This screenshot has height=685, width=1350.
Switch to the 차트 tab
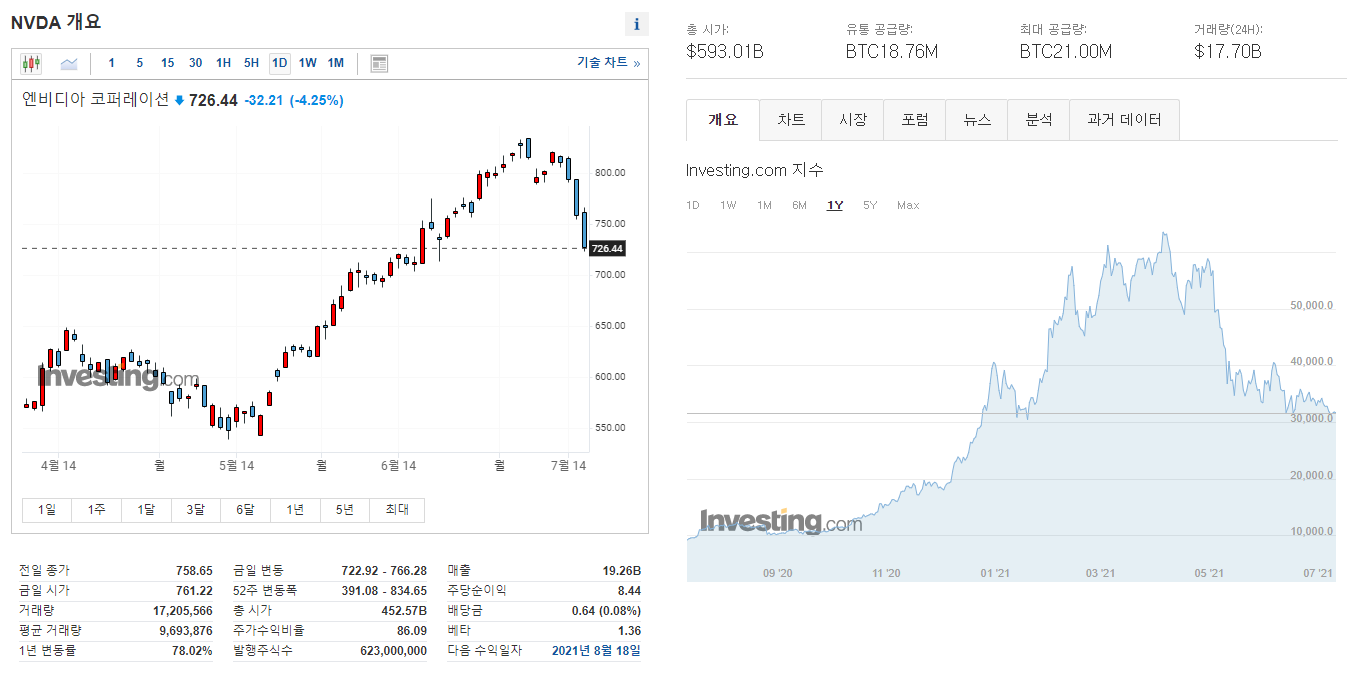(x=791, y=120)
